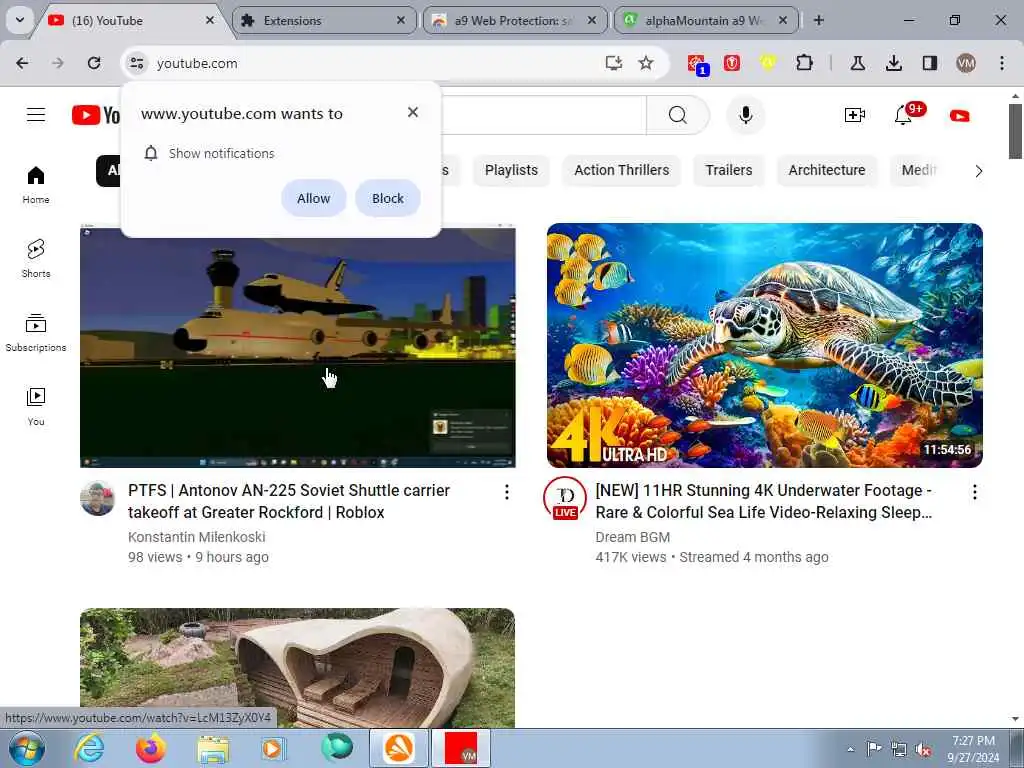This screenshot has width=1024, height=768.
Task: Open the red extension icon with badge 1
Action: 697,64
